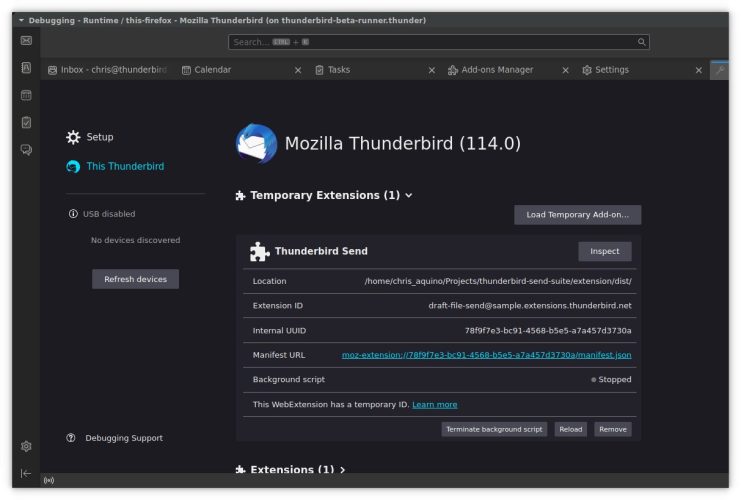The image size is (741, 500).
Task: Open the Tasks space icon in sidebar
Action: point(26,123)
